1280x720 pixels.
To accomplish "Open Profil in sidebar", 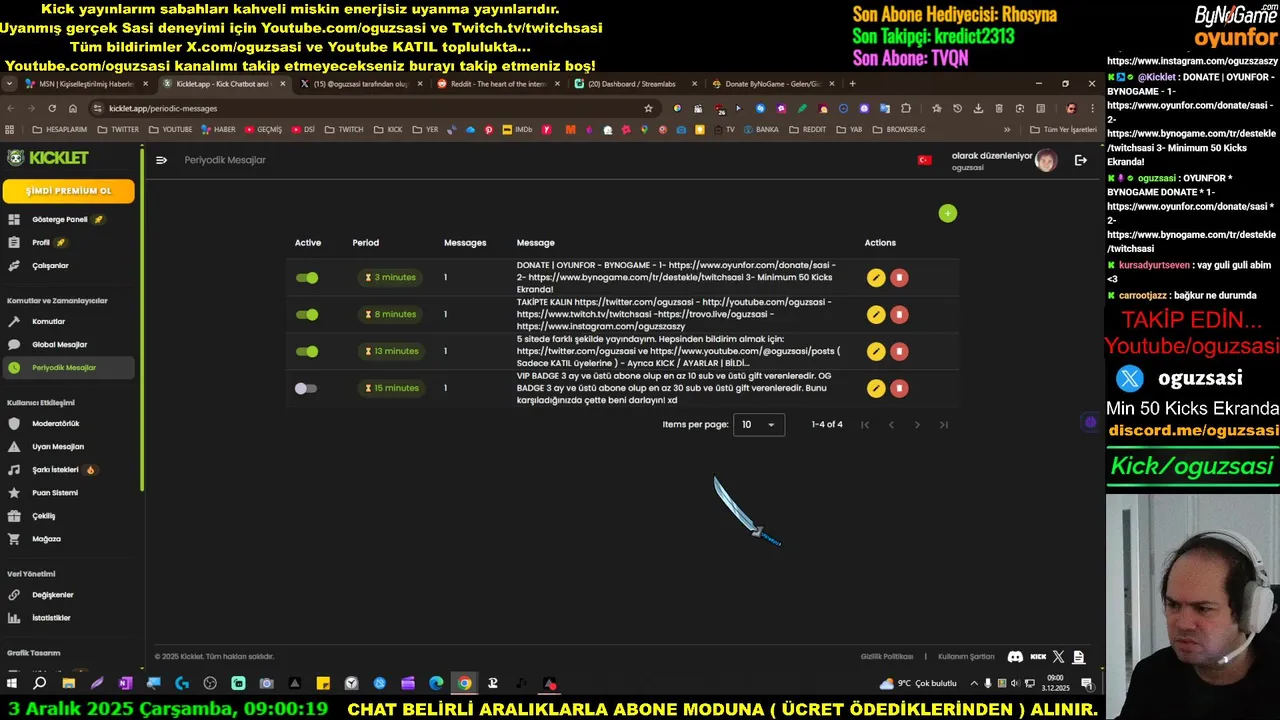I will [68, 242].
